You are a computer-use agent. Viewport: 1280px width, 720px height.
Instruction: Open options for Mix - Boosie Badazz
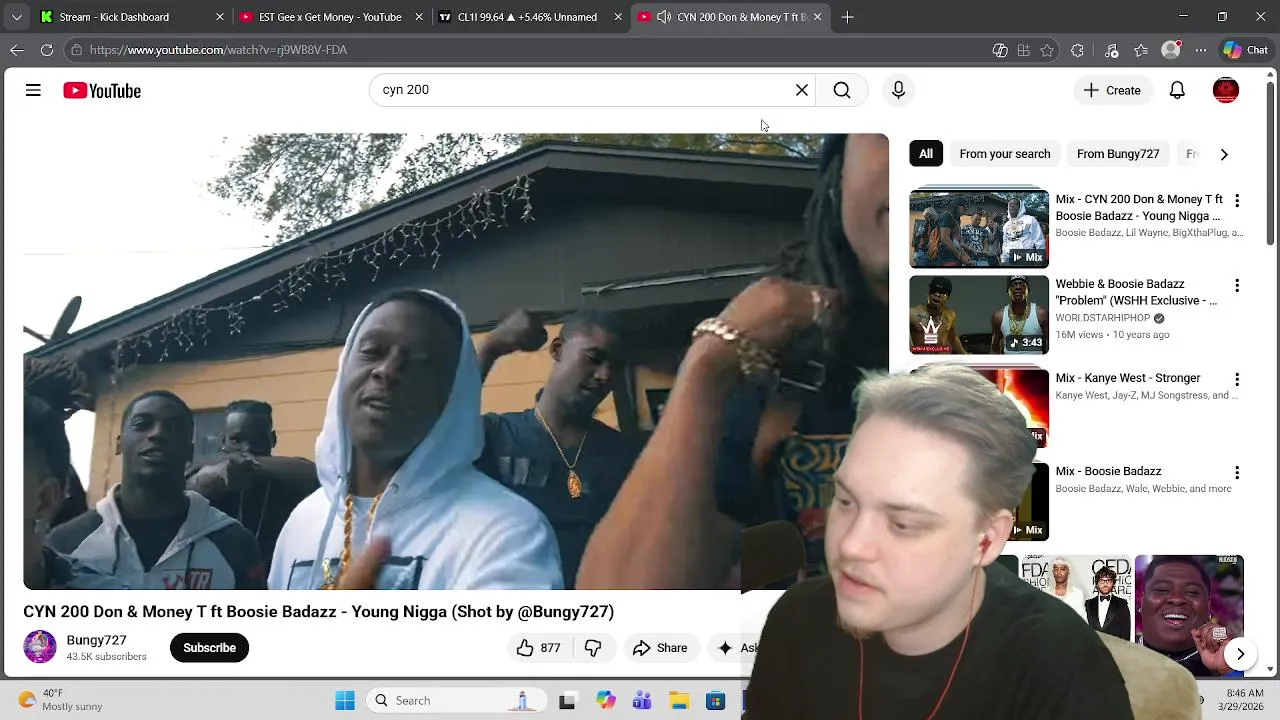point(1237,473)
